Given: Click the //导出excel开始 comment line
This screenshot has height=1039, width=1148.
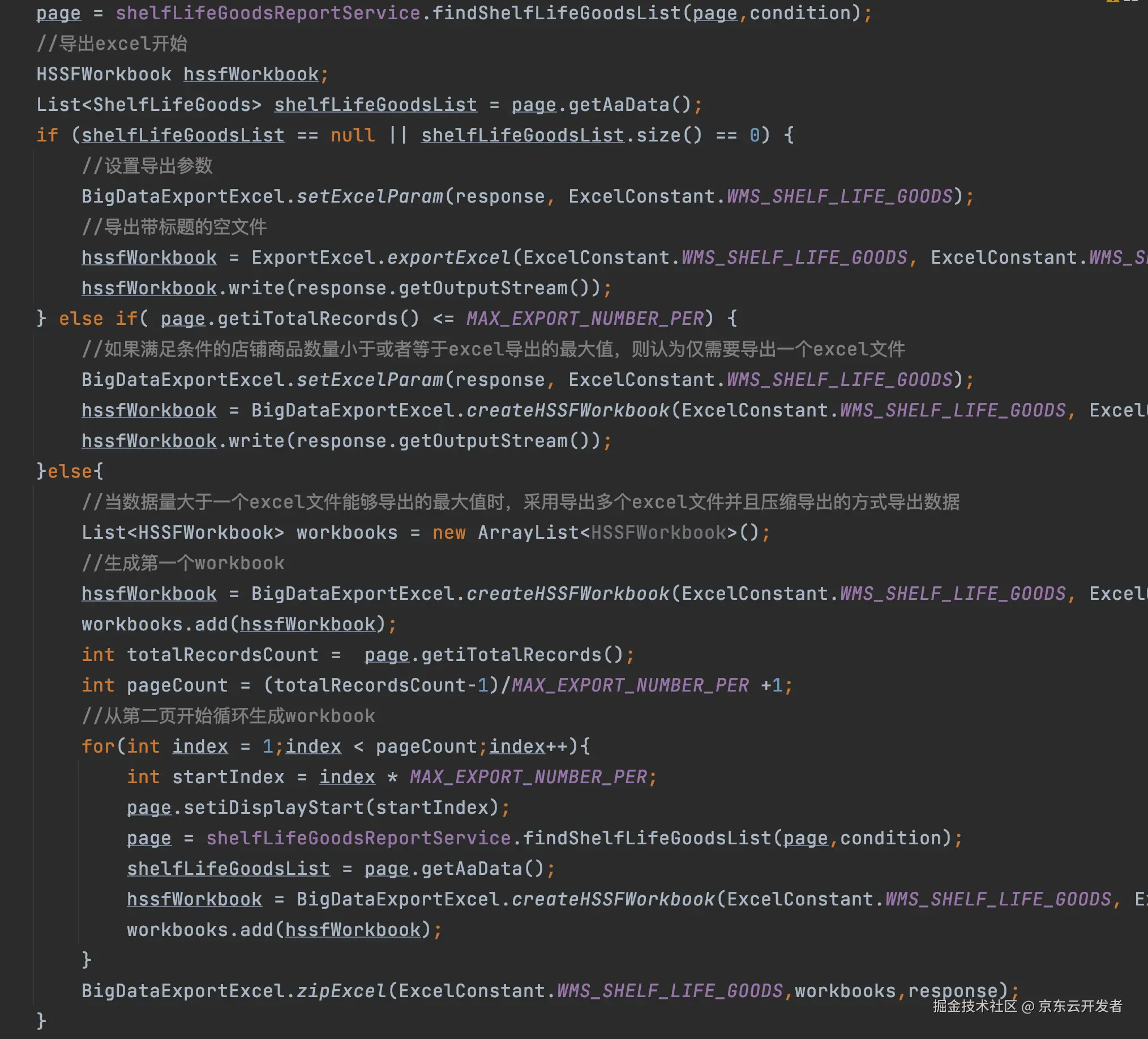Looking at the screenshot, I should (x=112, y=44).
